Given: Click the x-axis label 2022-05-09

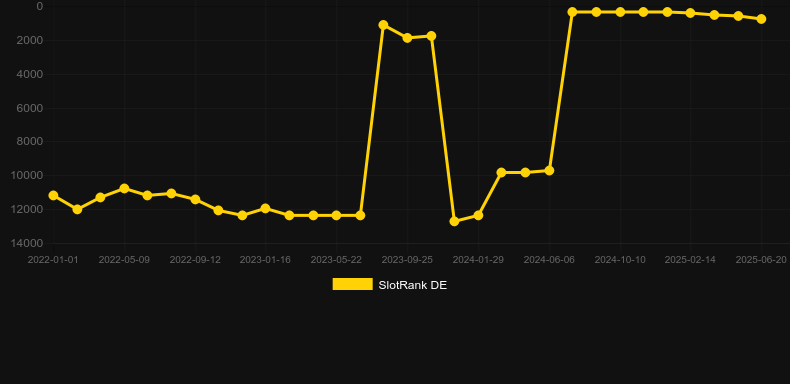Looking at the screenshot, I should [x=124, y=260].
